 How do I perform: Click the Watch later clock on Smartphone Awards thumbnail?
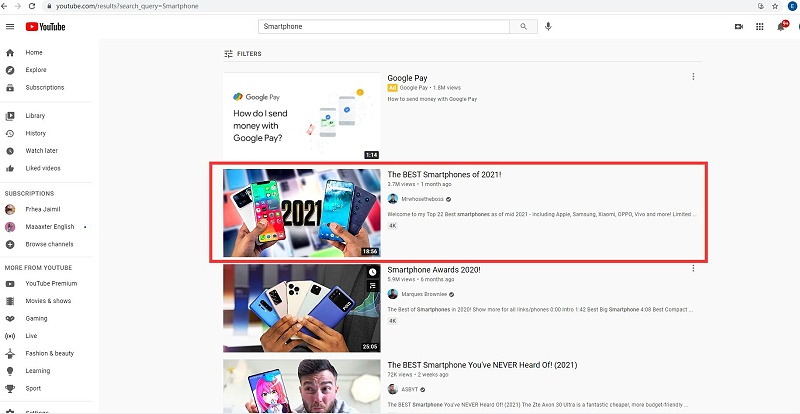372,271
